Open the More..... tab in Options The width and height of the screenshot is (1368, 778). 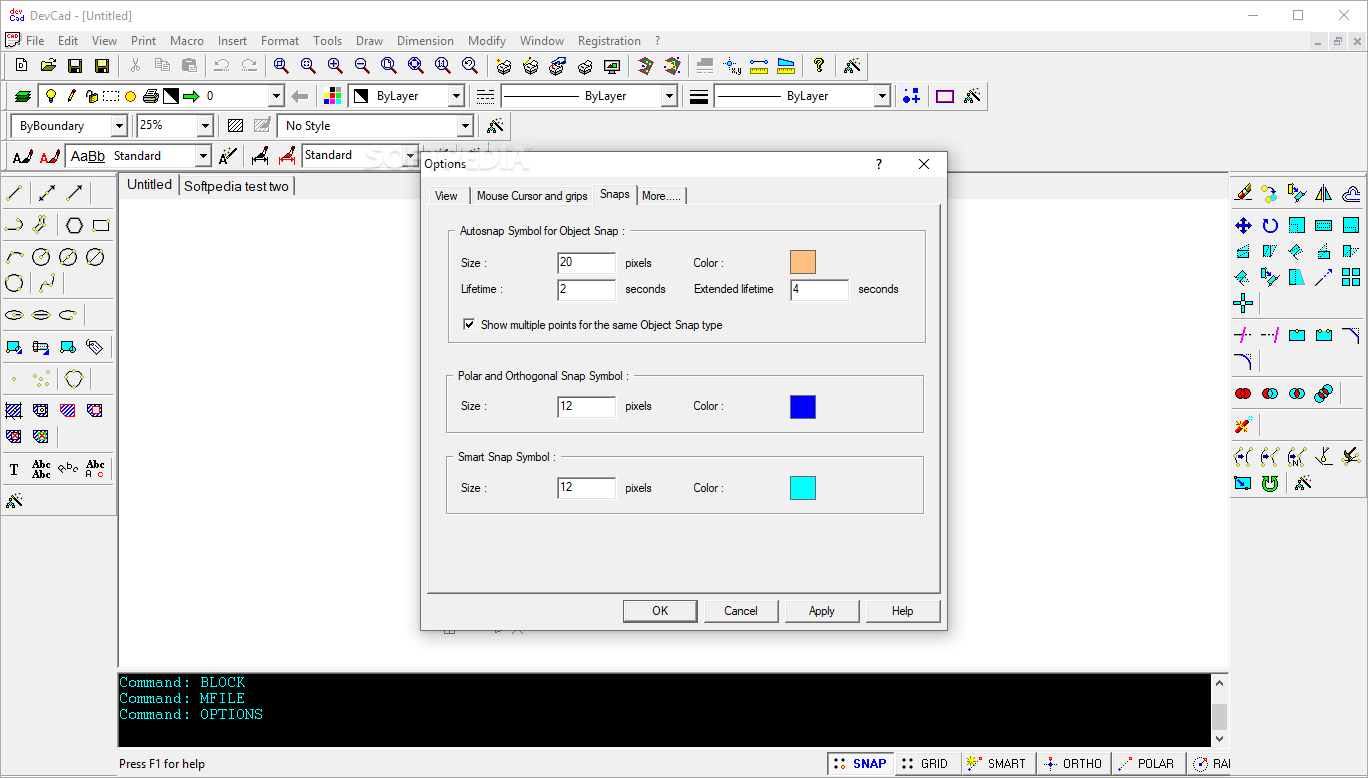click(x=661, y=196)
